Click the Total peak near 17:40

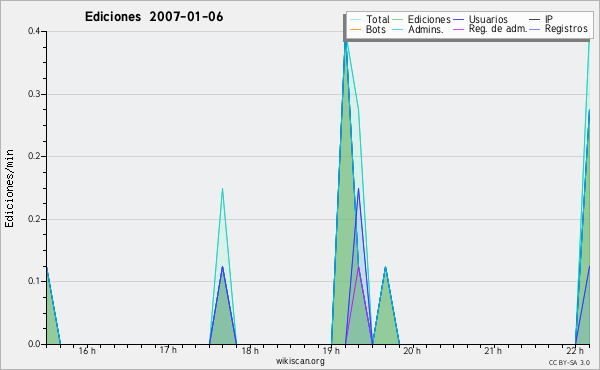click(x=222, y=189)
